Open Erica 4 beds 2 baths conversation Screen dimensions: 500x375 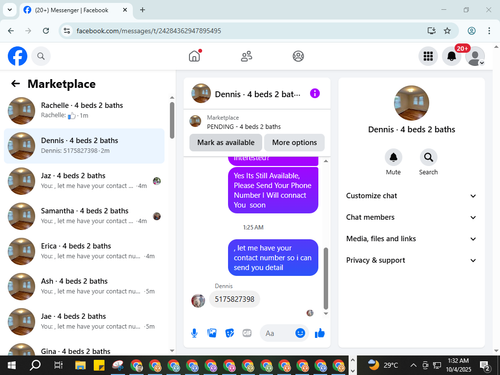(x=84, y=251)
